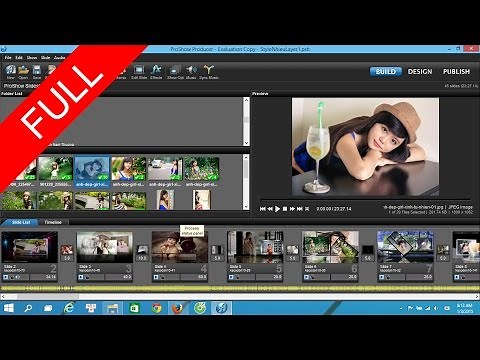Click the Music speaker toolbar icon

[x=191, y=72]
